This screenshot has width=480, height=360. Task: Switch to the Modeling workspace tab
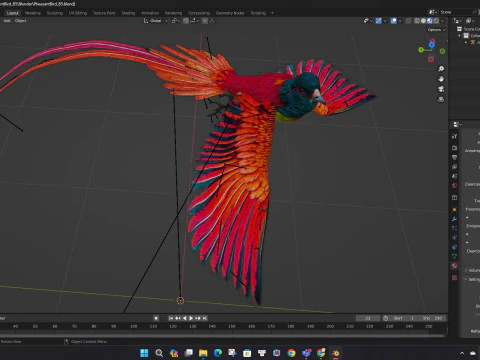tap(33, 13)
